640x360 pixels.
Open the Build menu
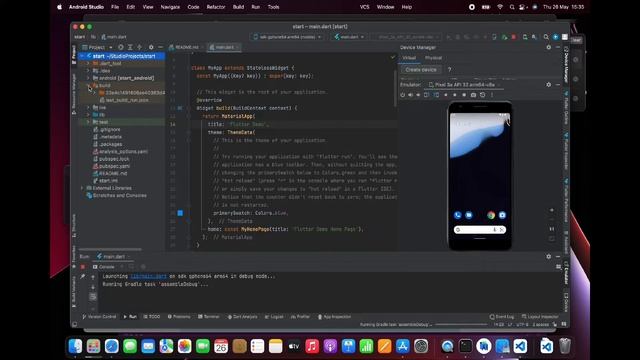pyautogui.click(x=238, y=7)
